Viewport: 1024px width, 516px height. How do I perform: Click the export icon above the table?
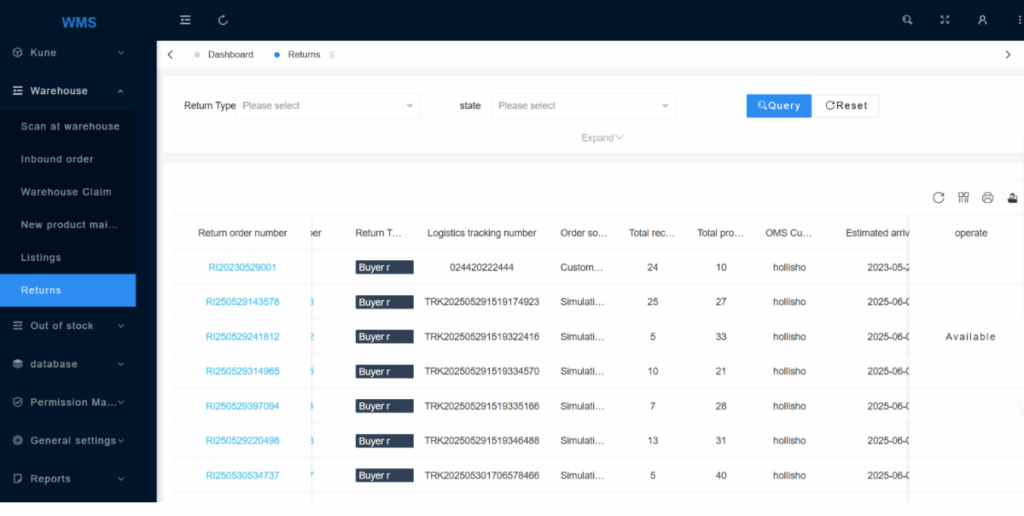1012,197
